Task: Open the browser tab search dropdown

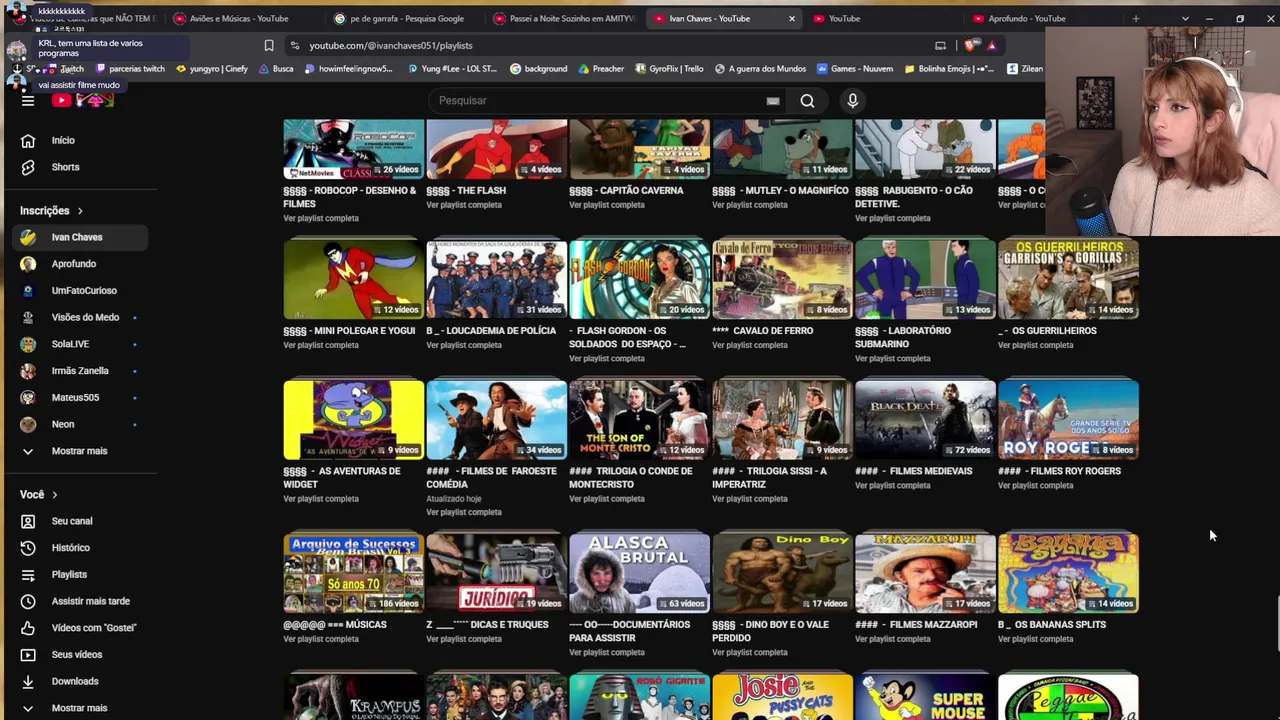Action: pyautogui.click(x=1185, y=18)
